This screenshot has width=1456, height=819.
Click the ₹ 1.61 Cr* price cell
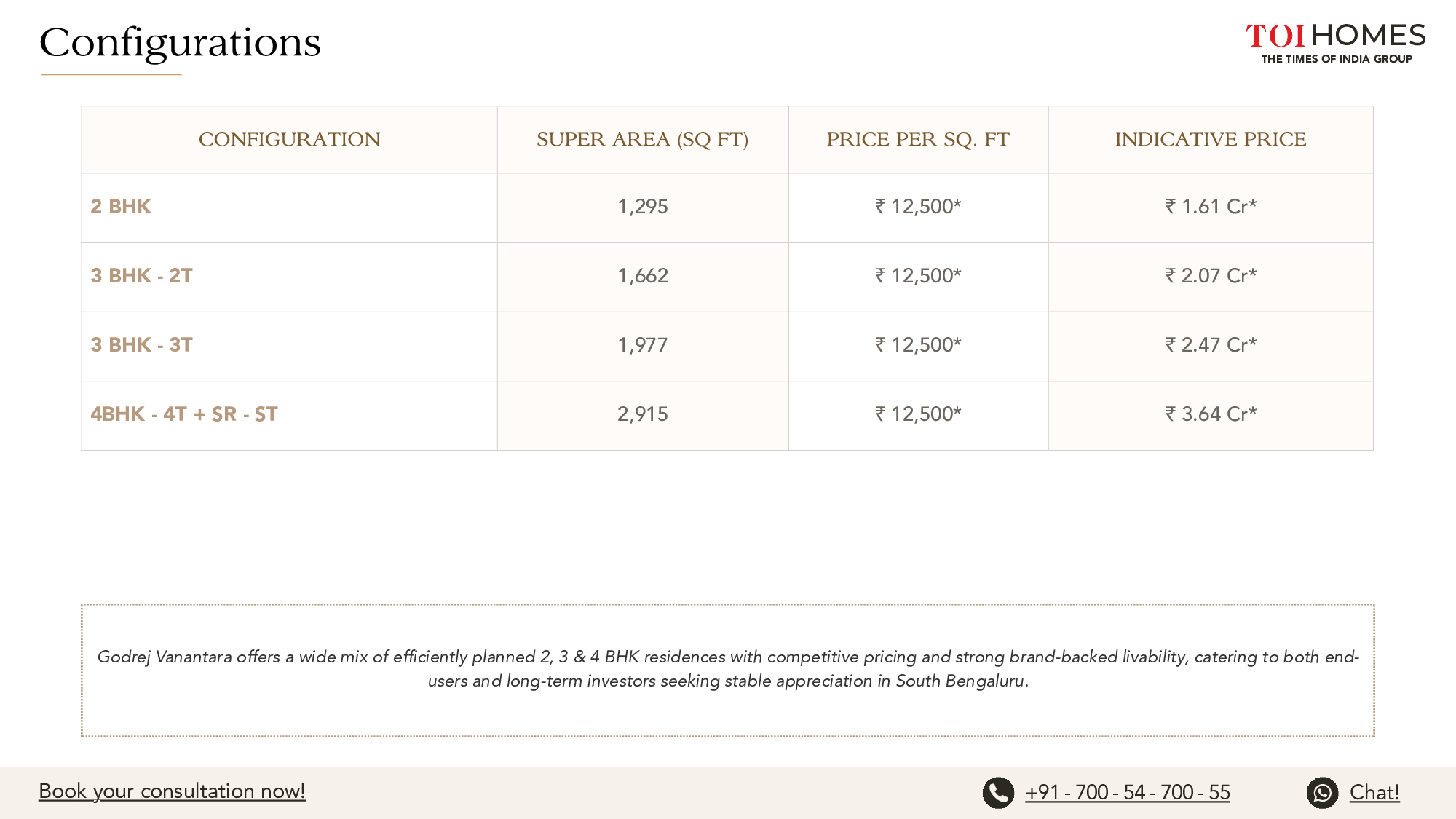pos(1211,207)
